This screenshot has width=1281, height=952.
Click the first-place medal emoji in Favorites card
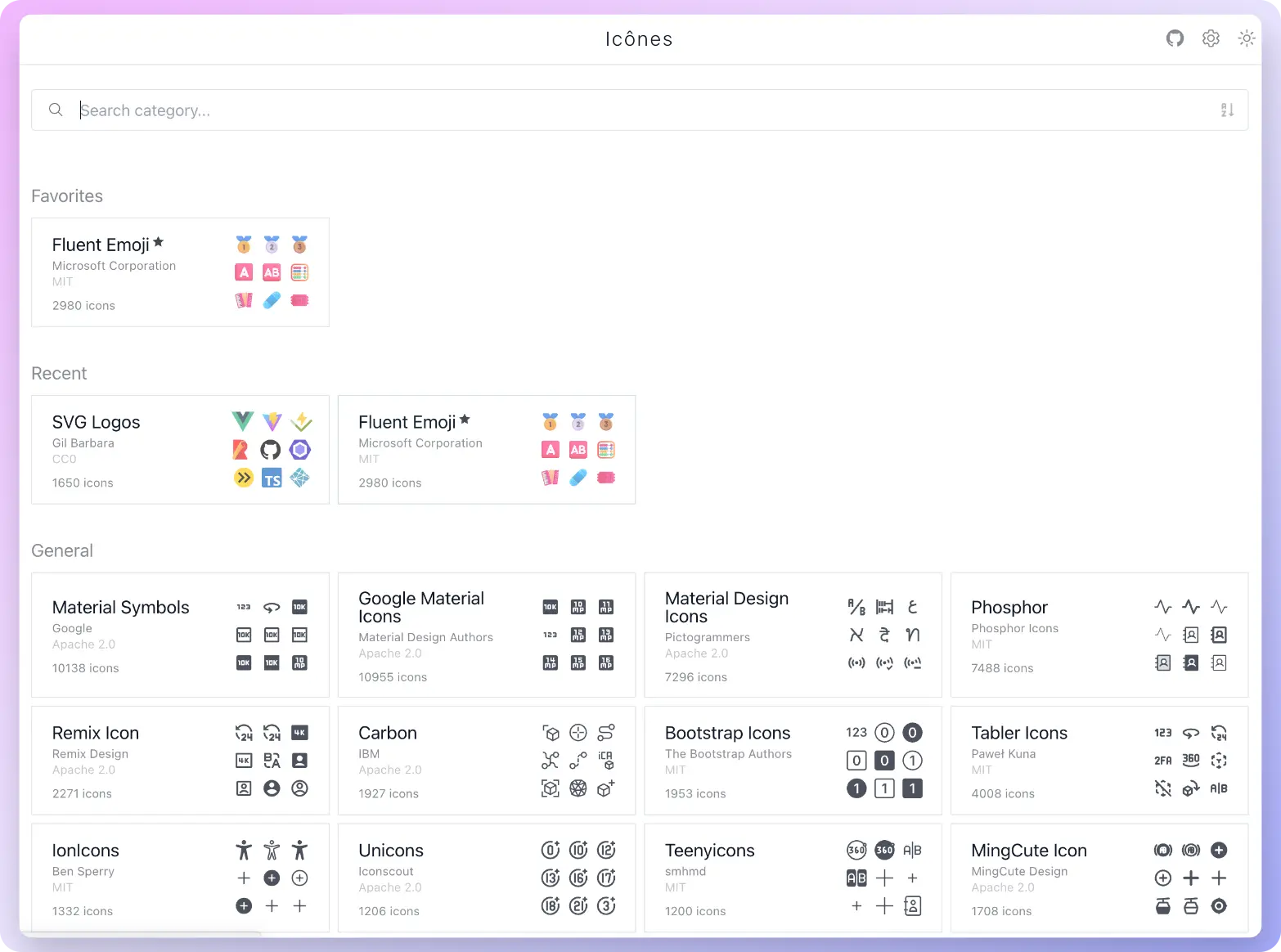click(244, 245)
